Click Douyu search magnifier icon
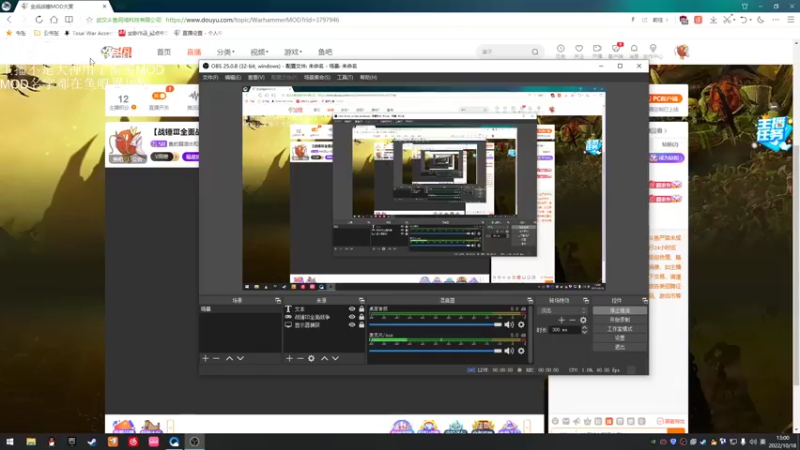 point(535,52)
